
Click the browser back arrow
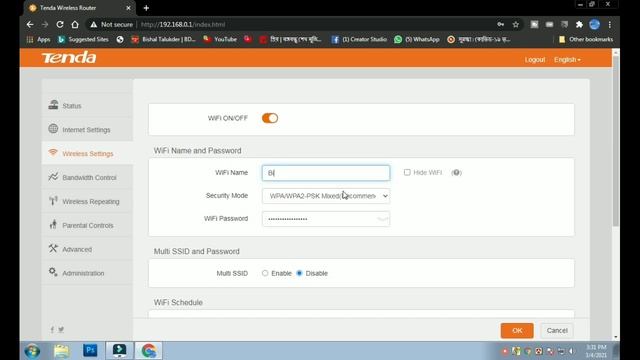click(x=30, y=24)
